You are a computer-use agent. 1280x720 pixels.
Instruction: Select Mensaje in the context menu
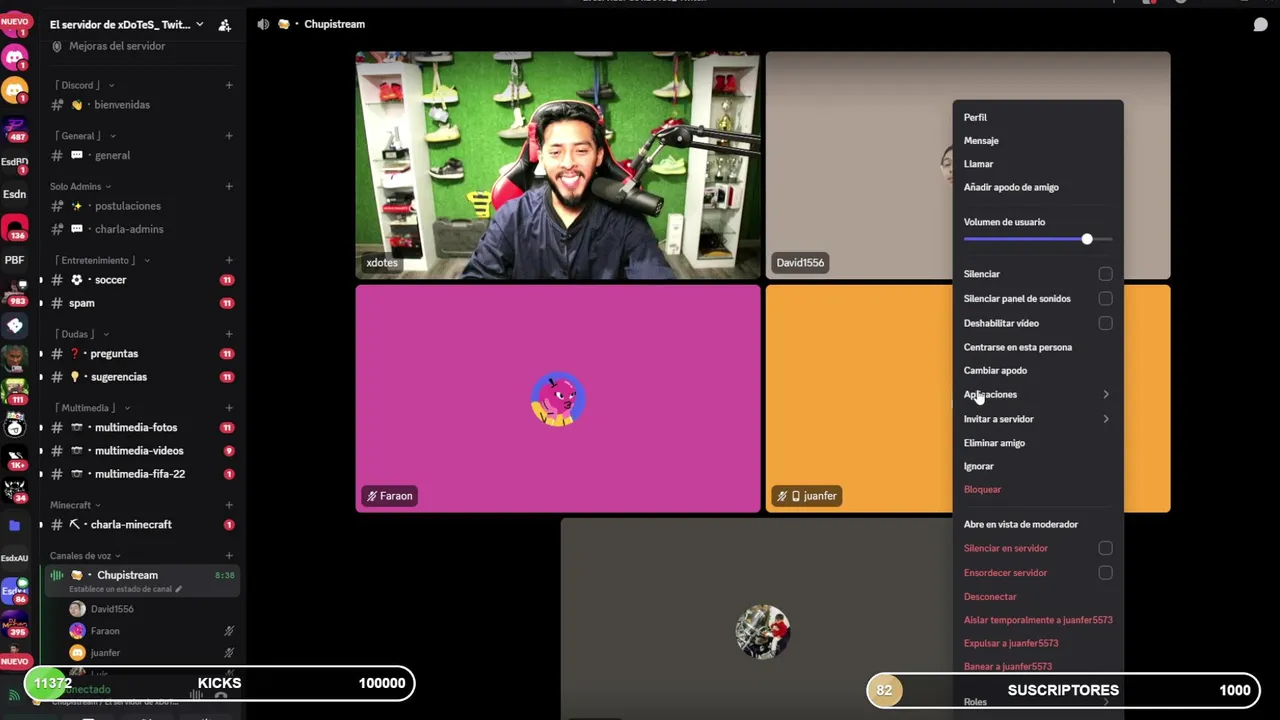click(981, 141)
